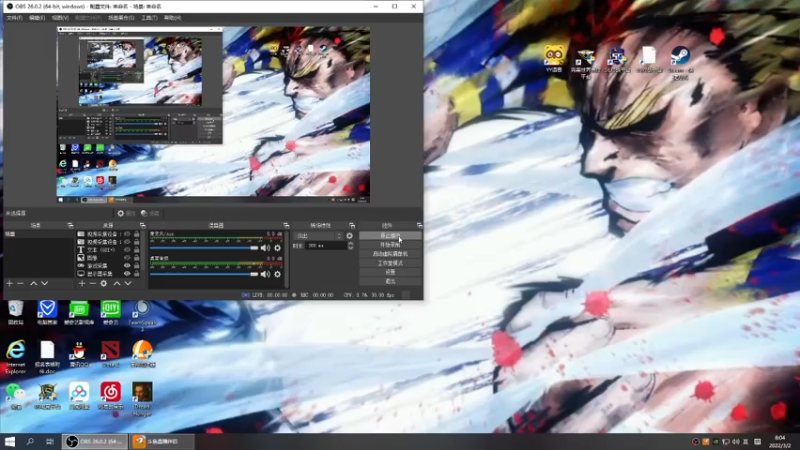Open the Tools menu in OBS
This screenshot has width=800, height=450.
point(149,18)
